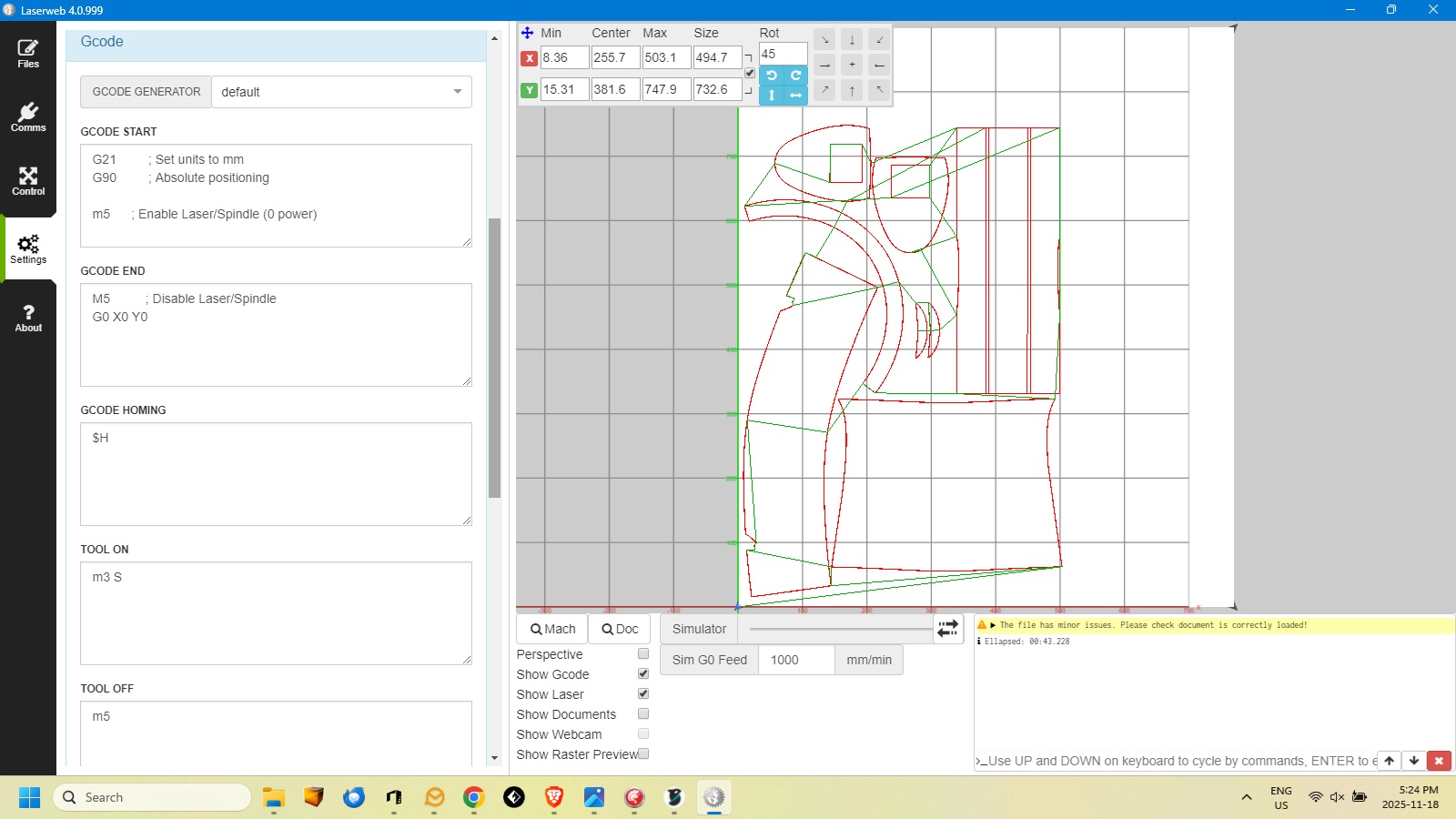Open the About section
The image size is (1456, 819).
point(28,318)
